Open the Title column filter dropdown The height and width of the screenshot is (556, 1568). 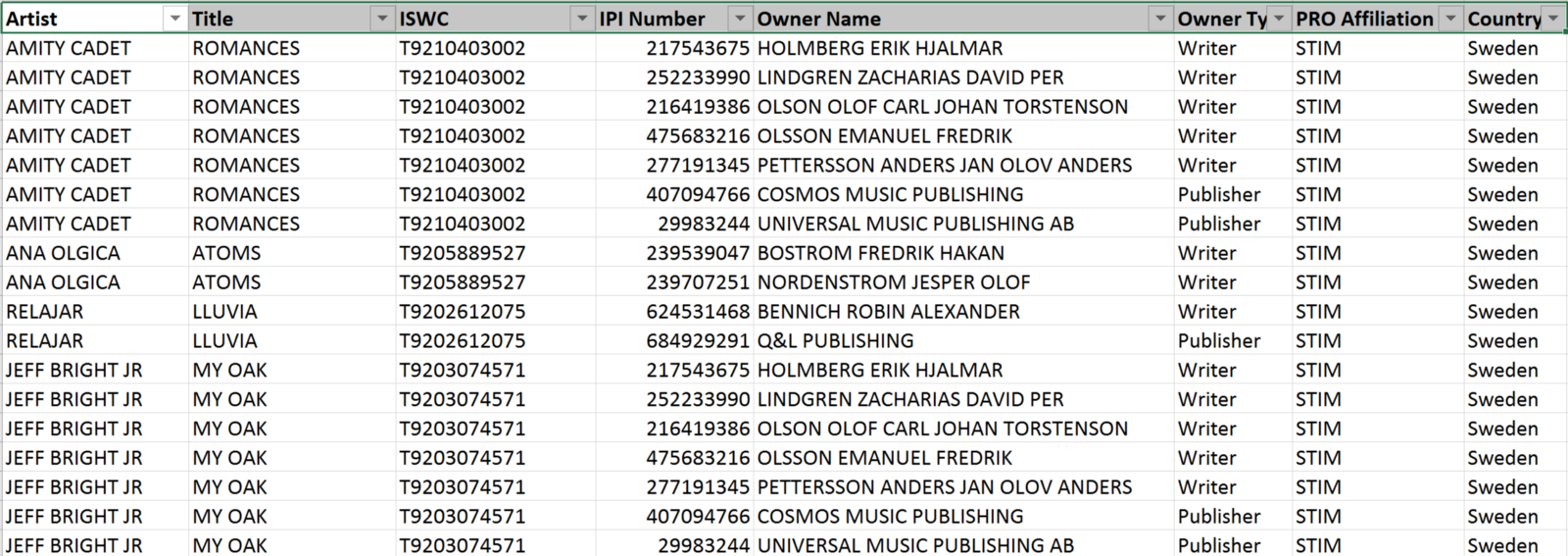pos(382,19)
